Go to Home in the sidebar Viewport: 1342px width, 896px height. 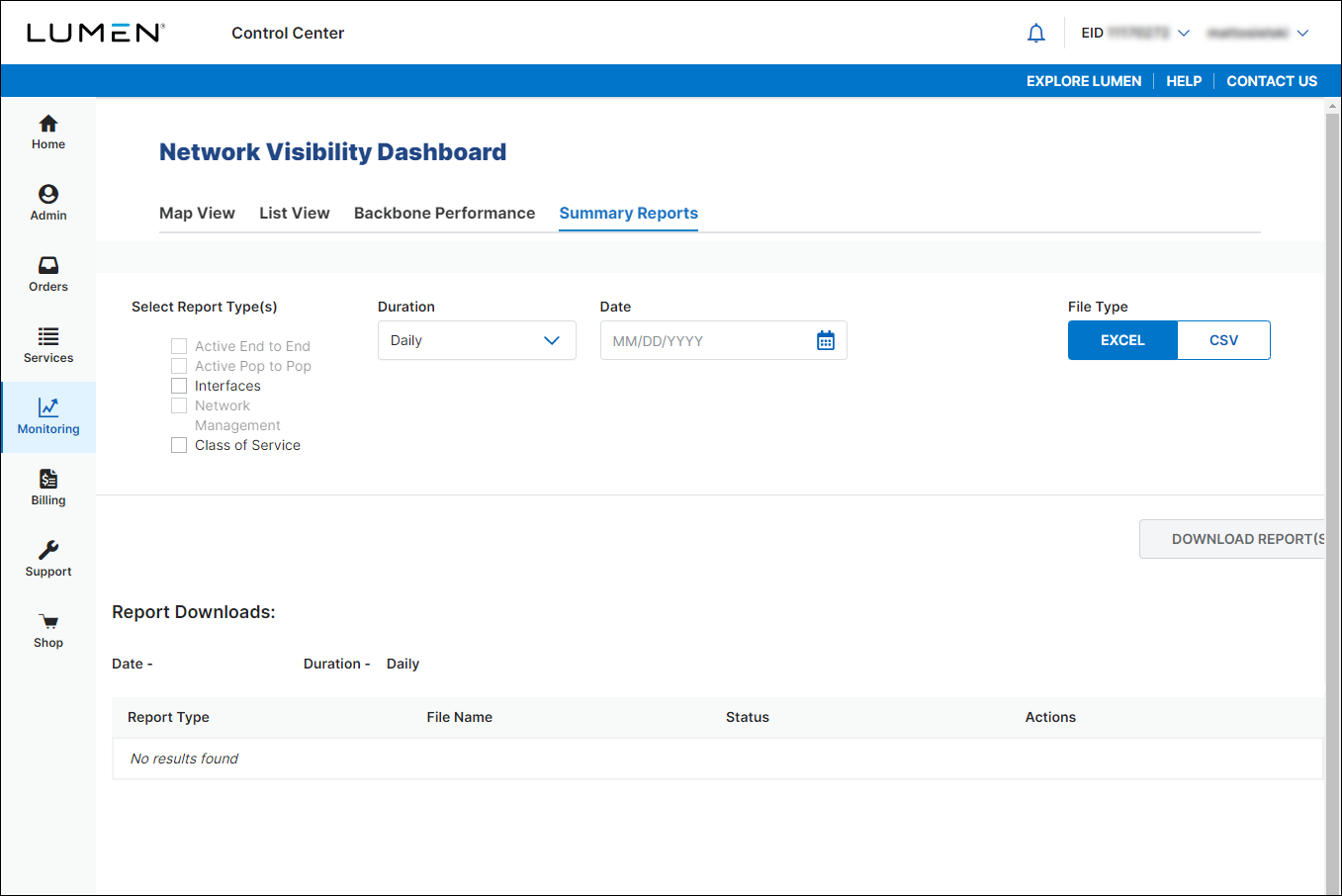(48, 133)
